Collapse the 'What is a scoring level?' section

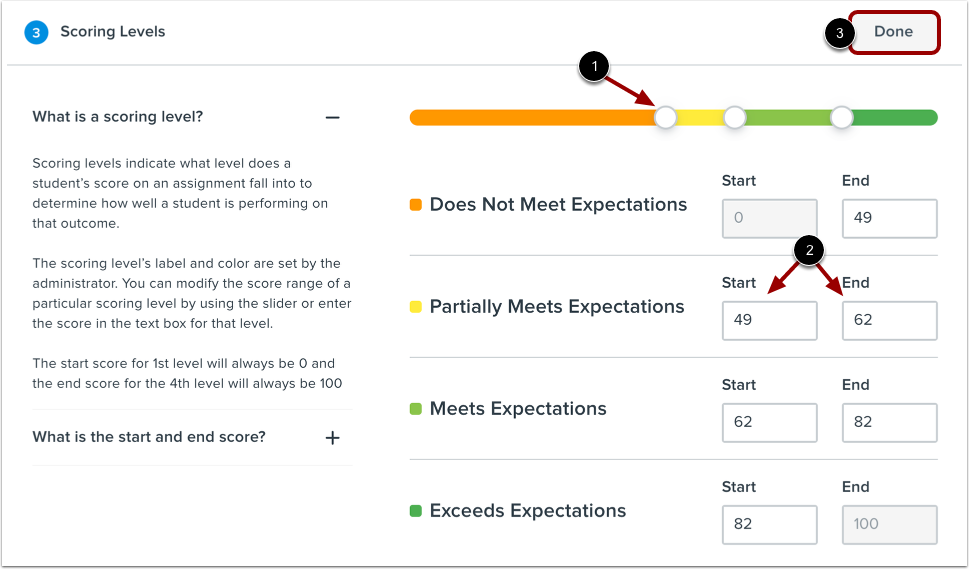pyautogui.click(x=333, y=117)
